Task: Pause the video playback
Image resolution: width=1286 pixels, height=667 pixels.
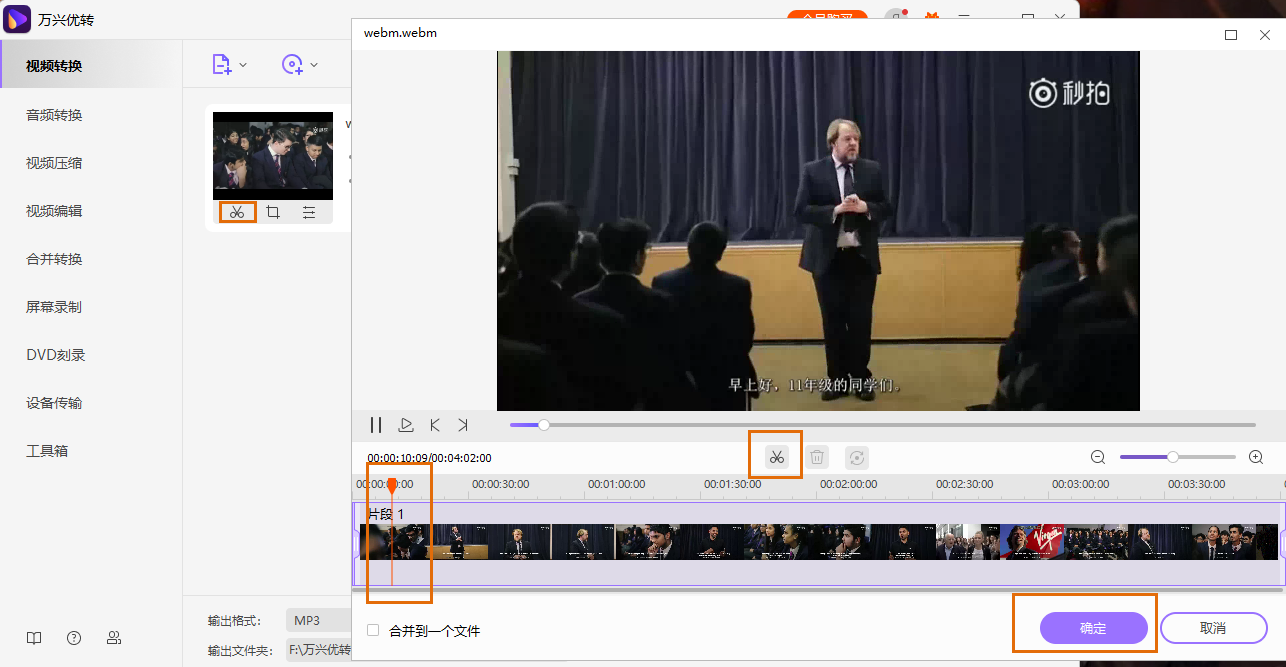Action: (375, 424)
